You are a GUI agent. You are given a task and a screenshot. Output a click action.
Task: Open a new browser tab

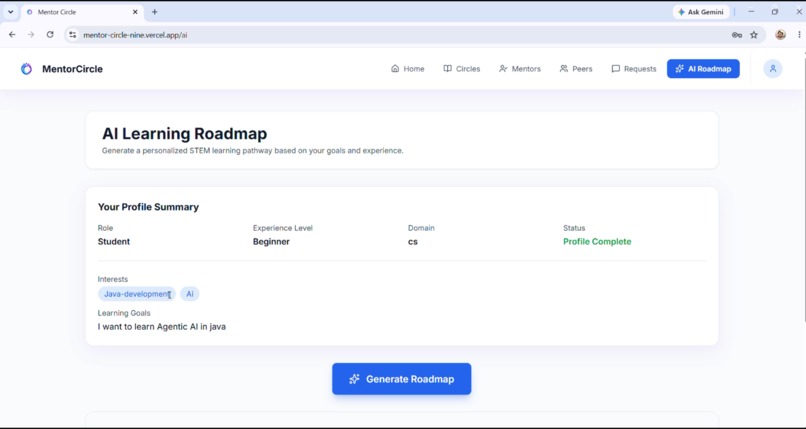(154, 12)
